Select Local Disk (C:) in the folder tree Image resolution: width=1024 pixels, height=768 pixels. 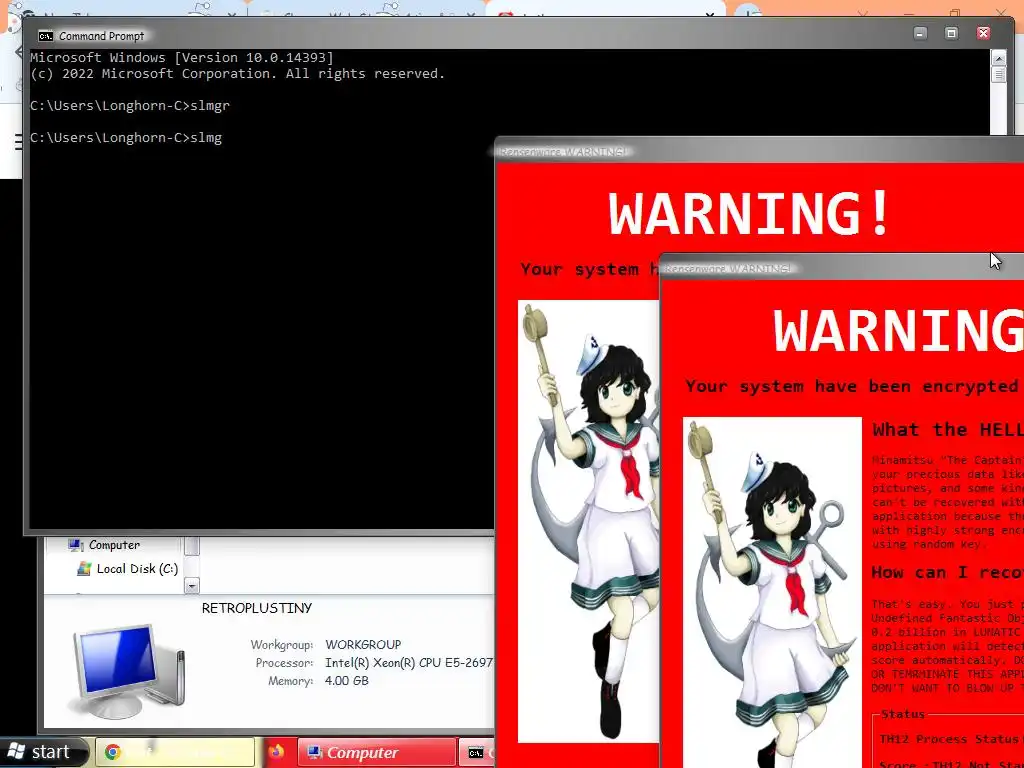137,569
